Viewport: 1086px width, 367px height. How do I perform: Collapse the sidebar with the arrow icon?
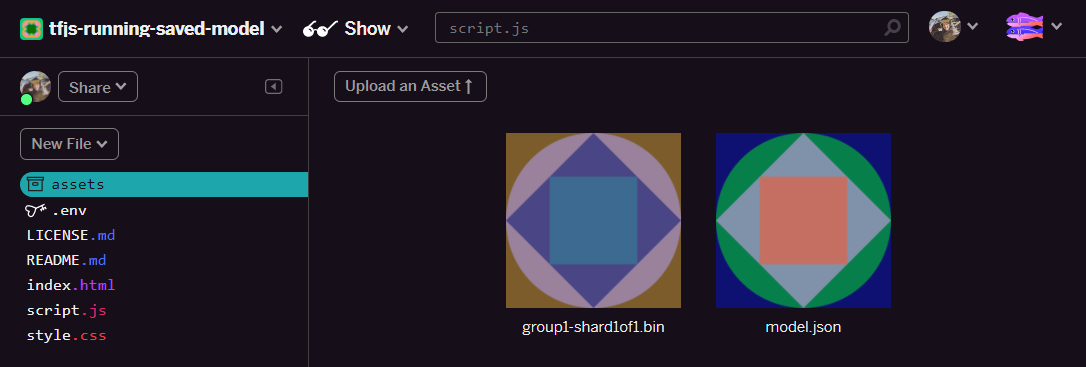(274, 87)
